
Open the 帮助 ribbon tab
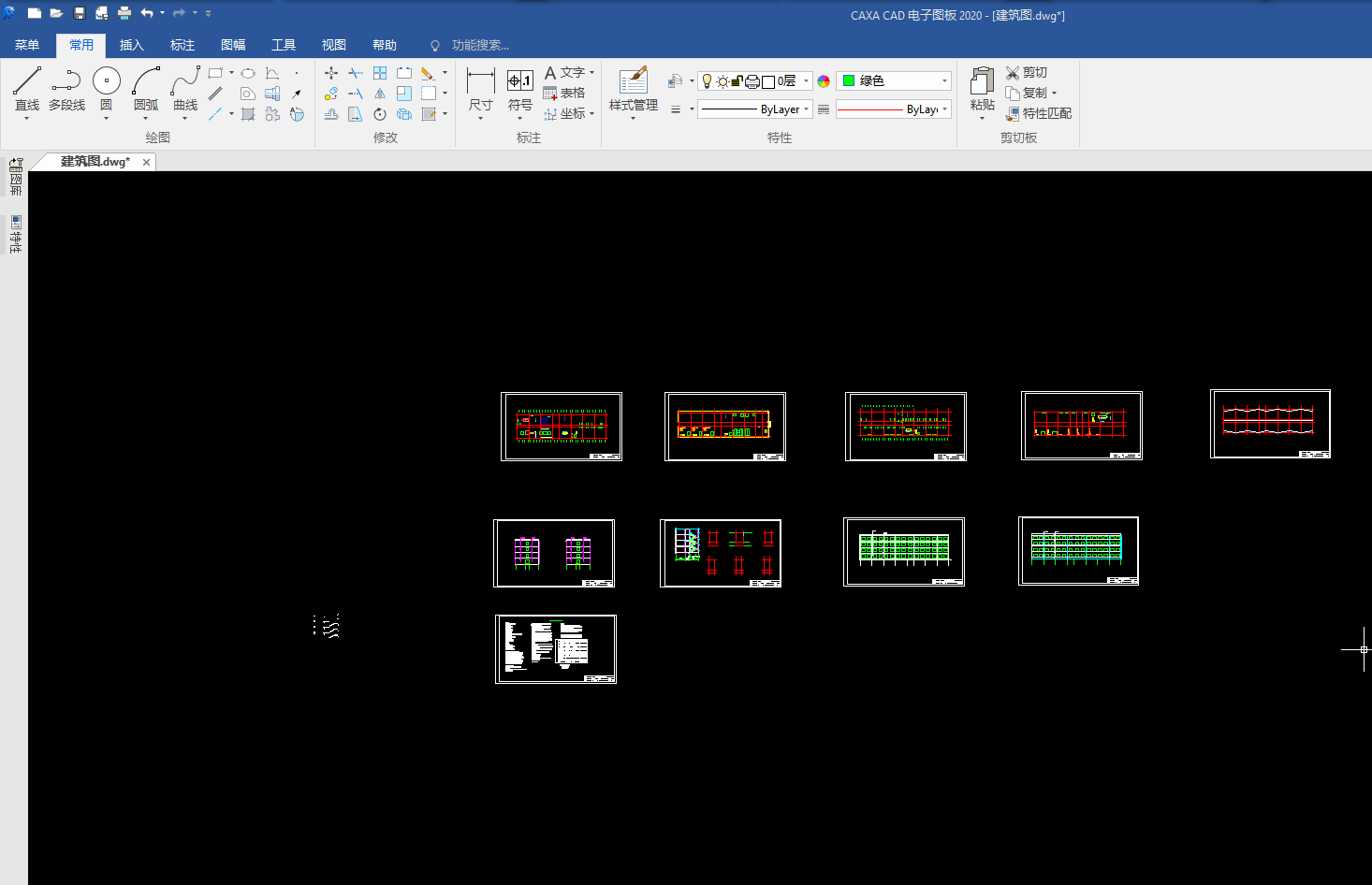[385, 45]
